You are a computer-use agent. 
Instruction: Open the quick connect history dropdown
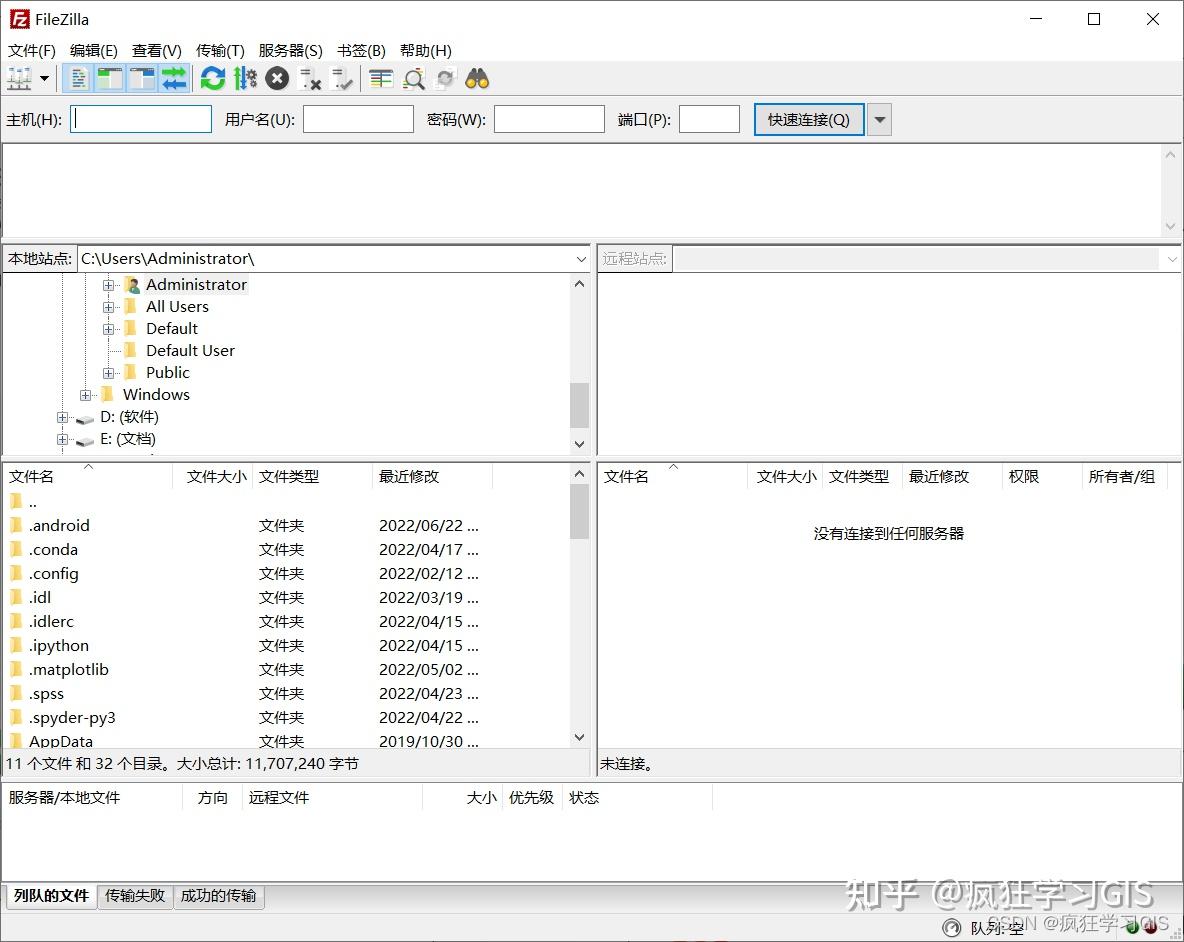(x=878, y=118)
